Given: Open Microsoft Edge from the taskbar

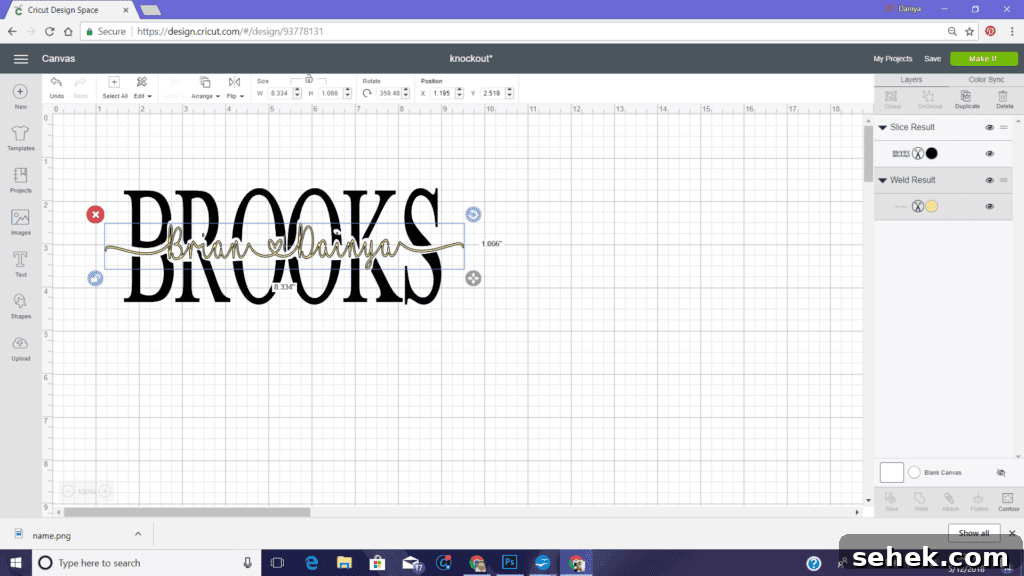Looking at the screenshot, I should coord(311,562).
